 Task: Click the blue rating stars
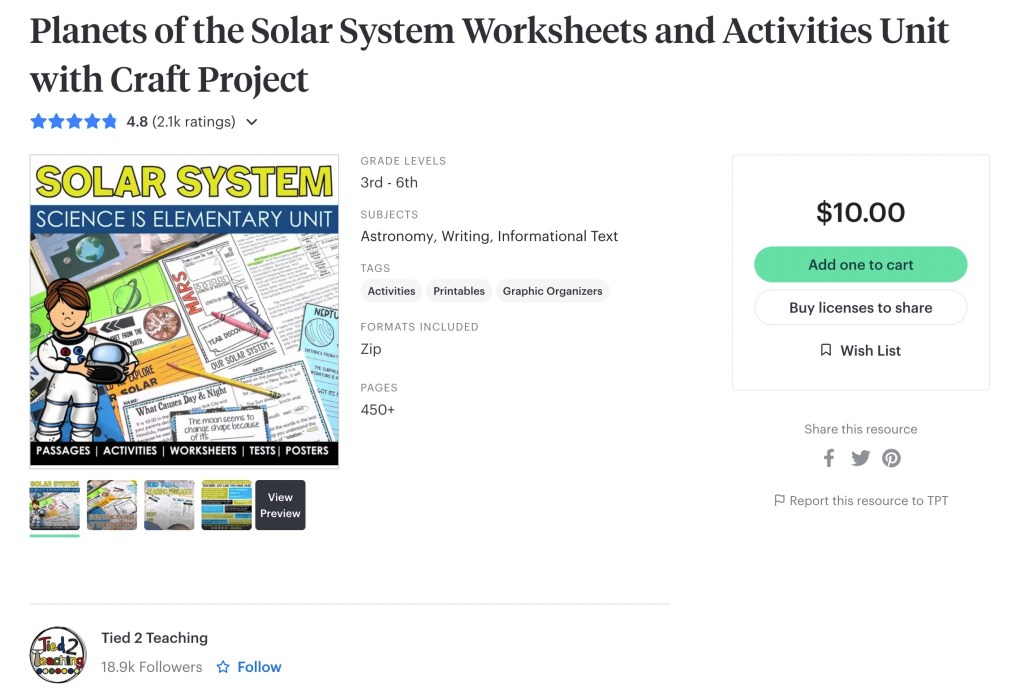click(74, 122)
